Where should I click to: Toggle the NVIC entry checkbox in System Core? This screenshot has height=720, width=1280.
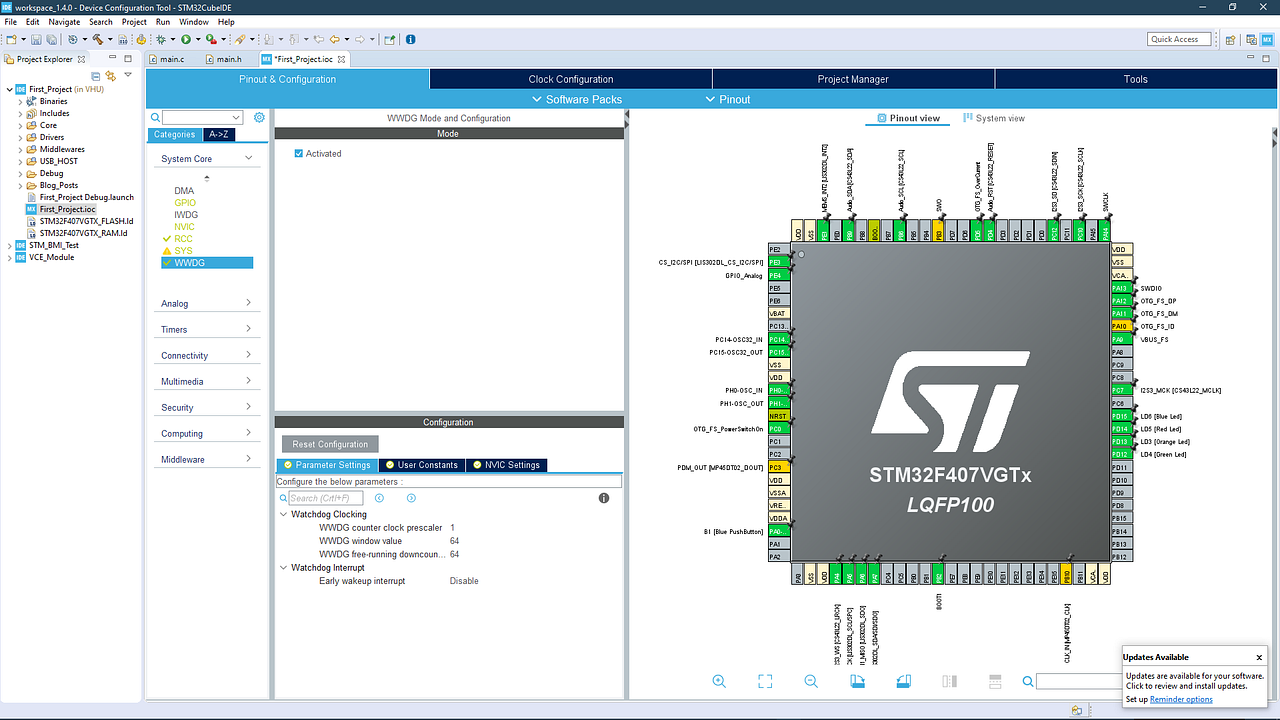166,226
